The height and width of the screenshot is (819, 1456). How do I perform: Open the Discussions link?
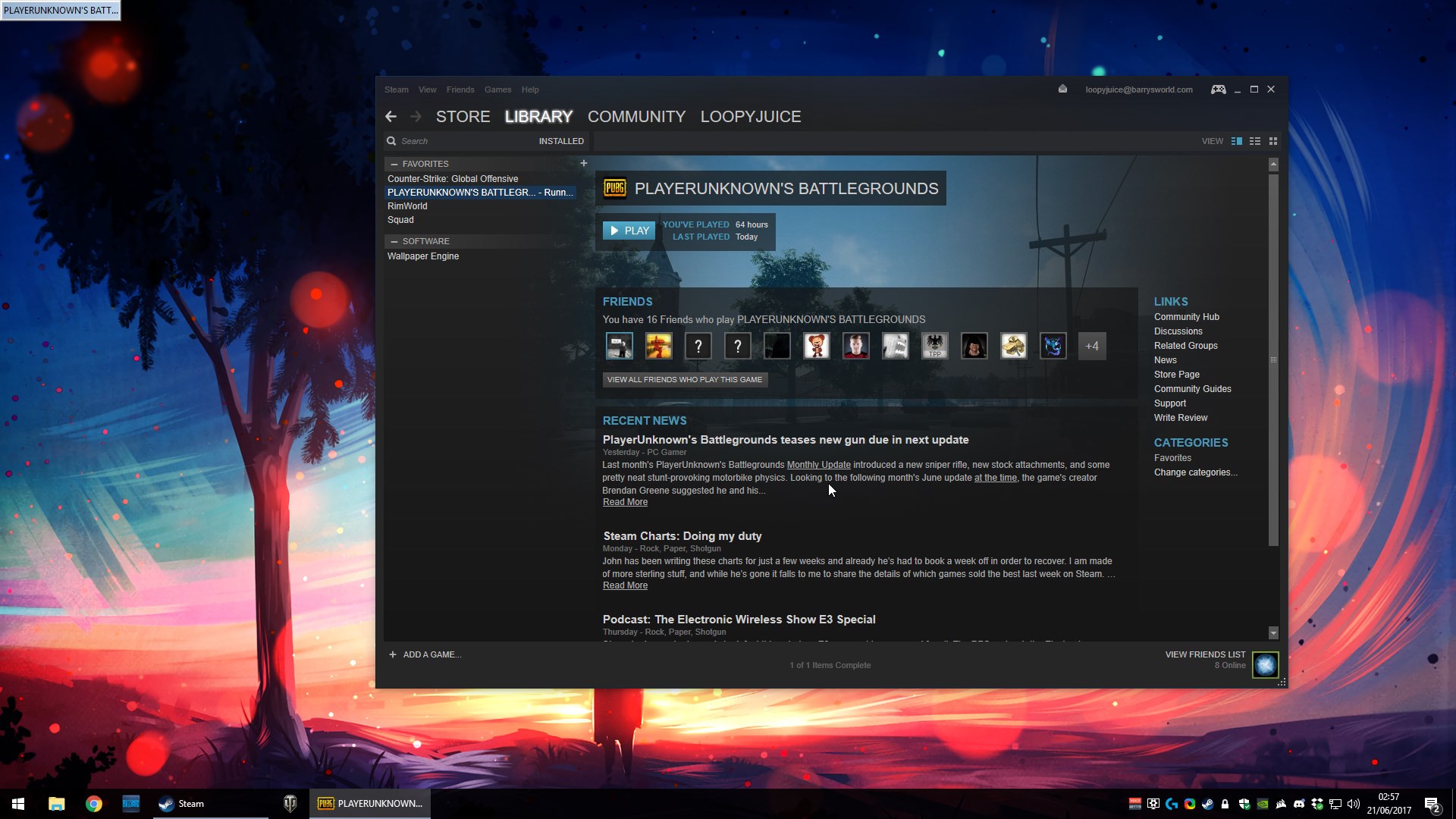coord(1178,331)
